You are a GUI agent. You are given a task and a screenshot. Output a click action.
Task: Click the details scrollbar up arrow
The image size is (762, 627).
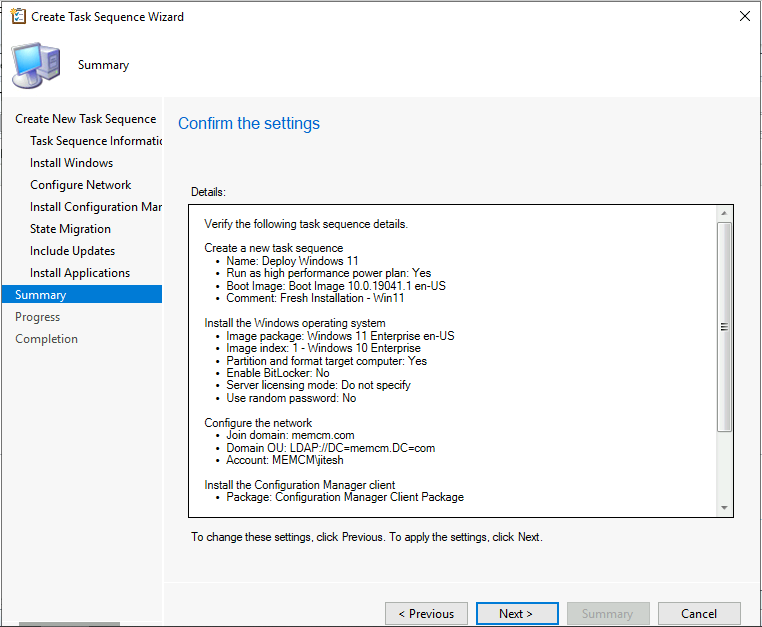coord(724,213)
